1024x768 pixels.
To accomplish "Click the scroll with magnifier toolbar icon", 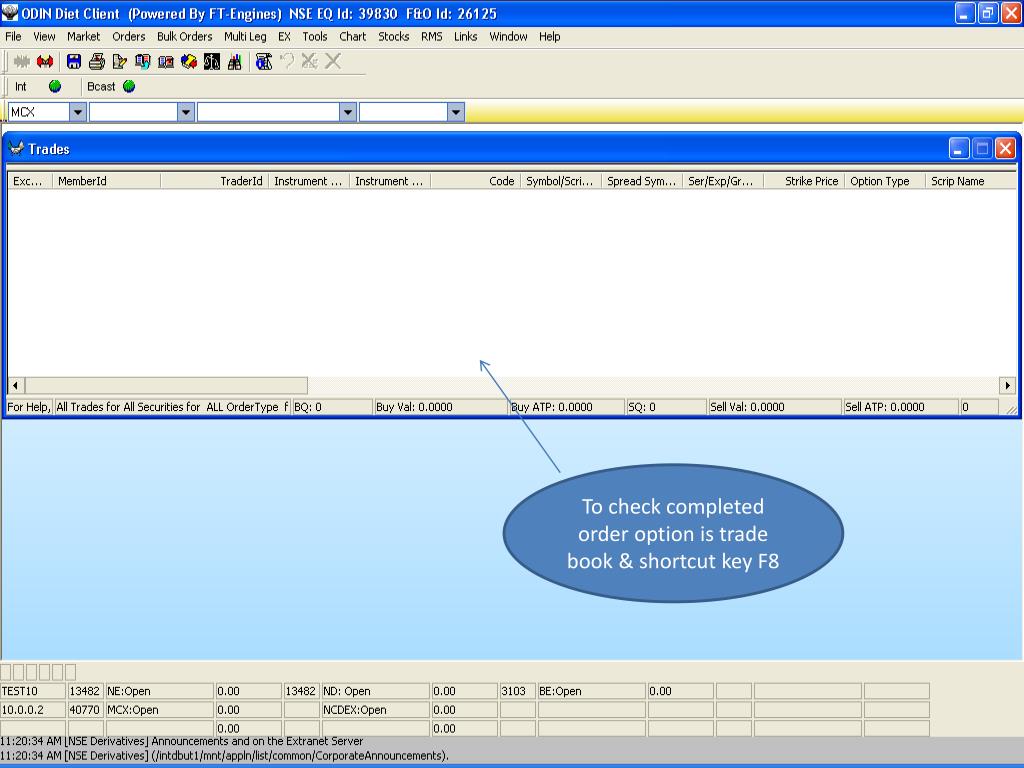I will tap(264, 62).
